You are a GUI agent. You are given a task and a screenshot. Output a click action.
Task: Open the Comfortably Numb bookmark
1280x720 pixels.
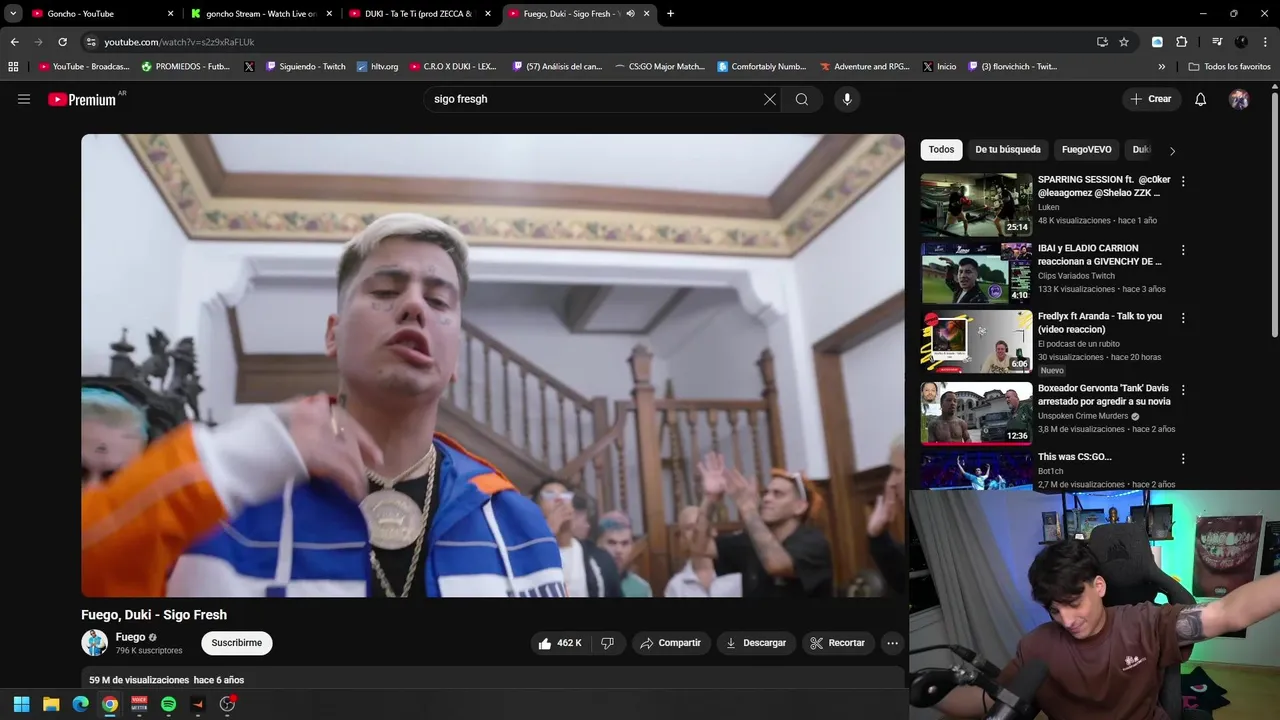tap(761, 66)
